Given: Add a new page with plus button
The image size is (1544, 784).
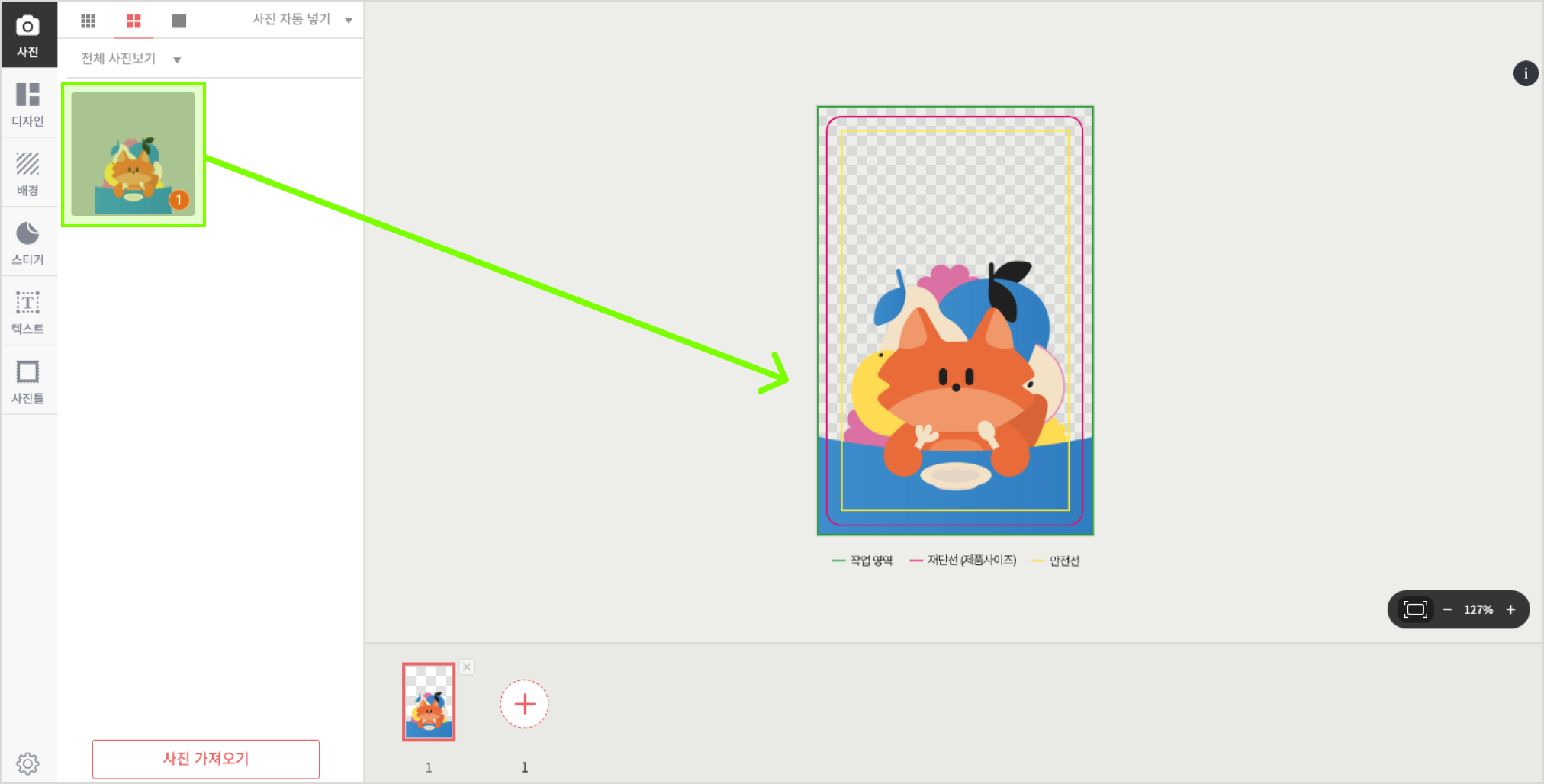Looking at the screenshot, I should [524, 704].
